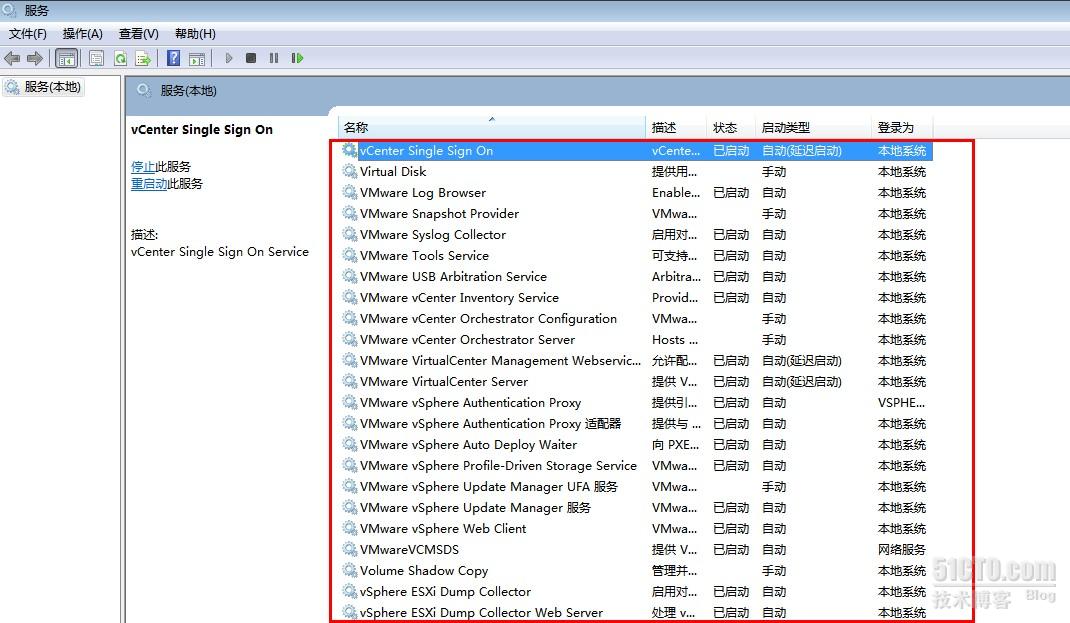
Task: Select VMware vSphere Auto Deploy Waiter row
Action: 636,445
